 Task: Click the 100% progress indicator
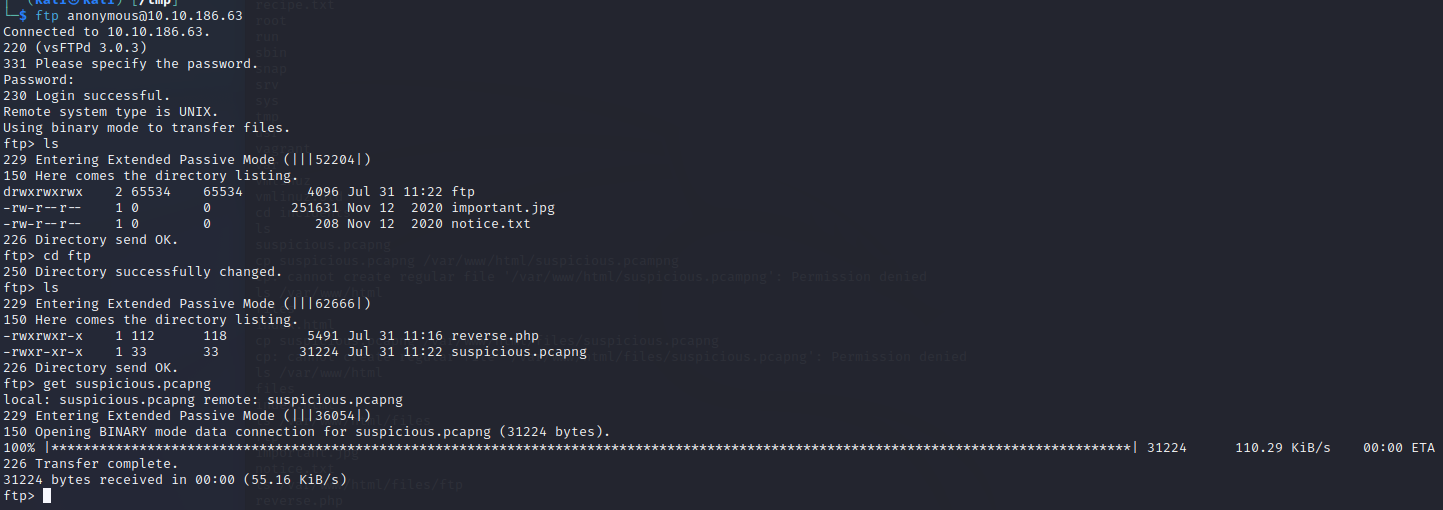pyautogui.click(x=18, y=448)
